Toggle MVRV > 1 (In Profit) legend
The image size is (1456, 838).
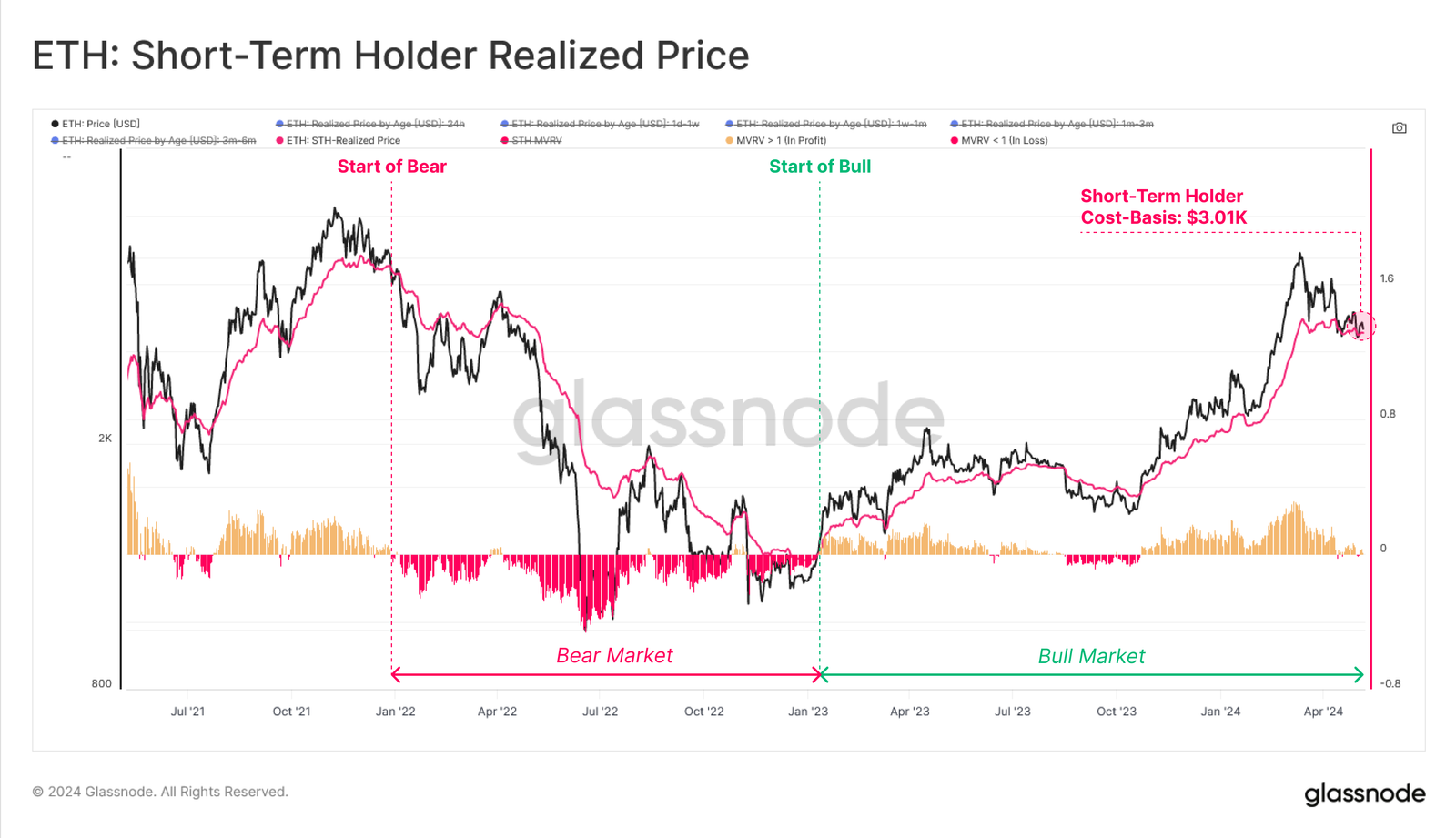(x=776, y=140)
